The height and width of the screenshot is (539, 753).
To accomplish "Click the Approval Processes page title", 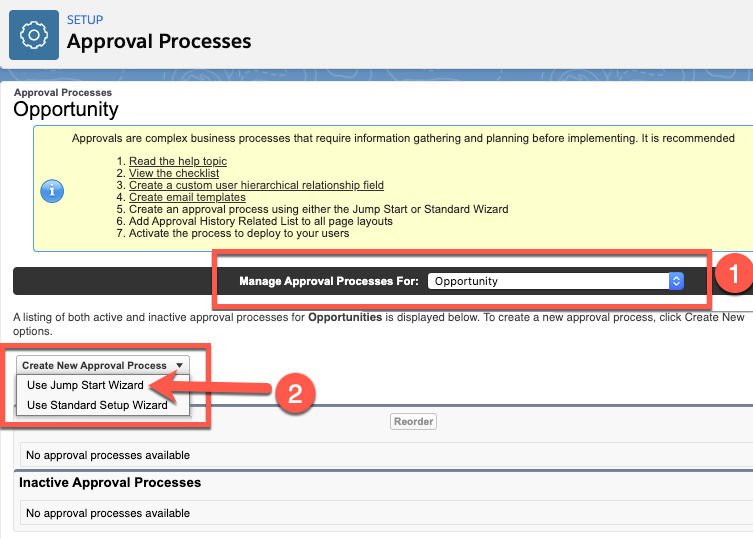I will pyautogui.click(x=159, y=41).
